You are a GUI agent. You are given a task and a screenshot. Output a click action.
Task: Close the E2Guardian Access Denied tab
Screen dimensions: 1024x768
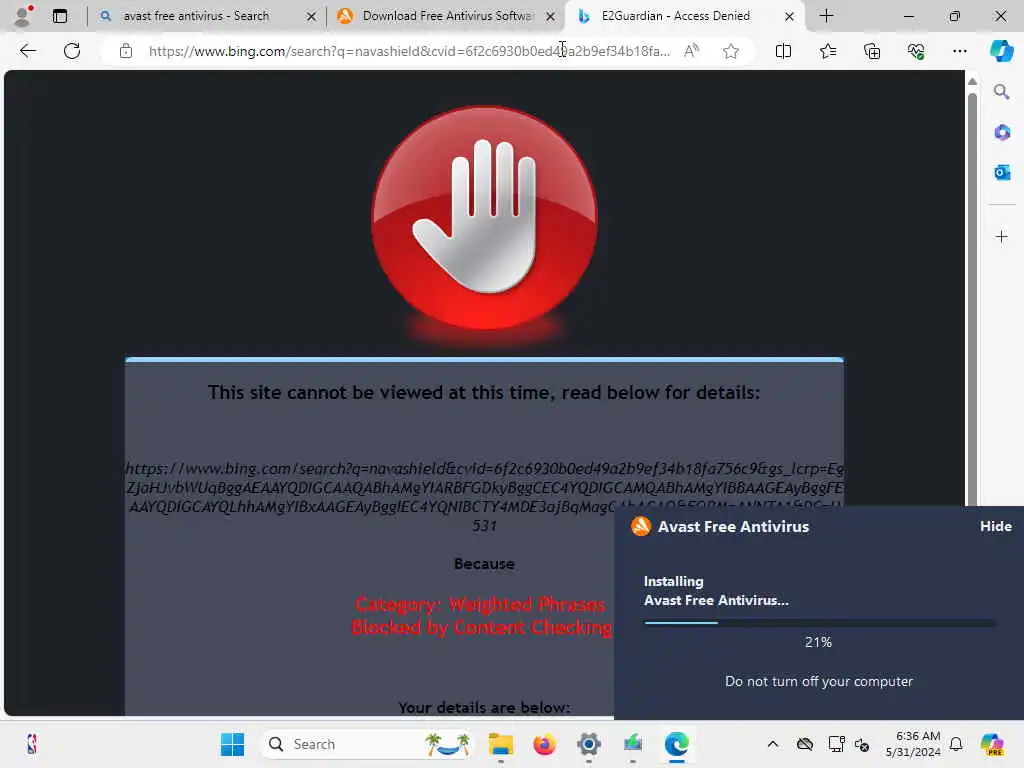[x=789, y=16]
